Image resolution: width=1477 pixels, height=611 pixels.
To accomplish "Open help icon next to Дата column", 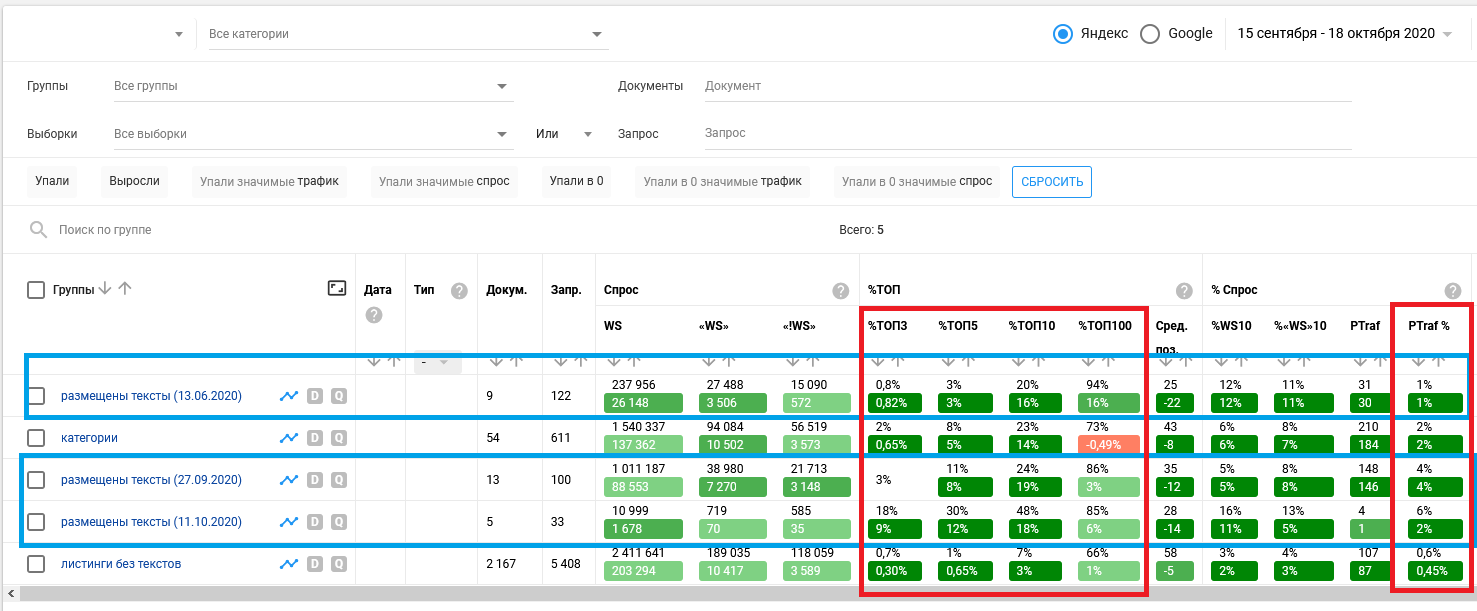I will click(x=373, y=315).
